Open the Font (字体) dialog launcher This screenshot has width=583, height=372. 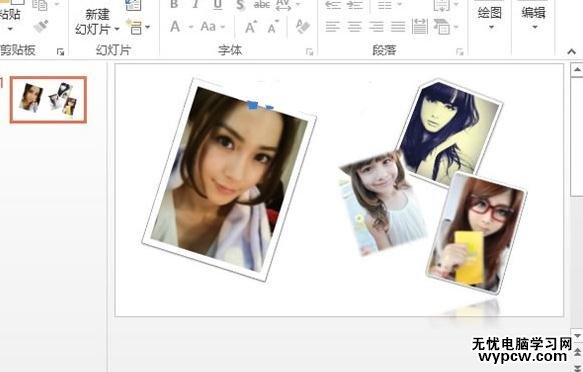309,52
